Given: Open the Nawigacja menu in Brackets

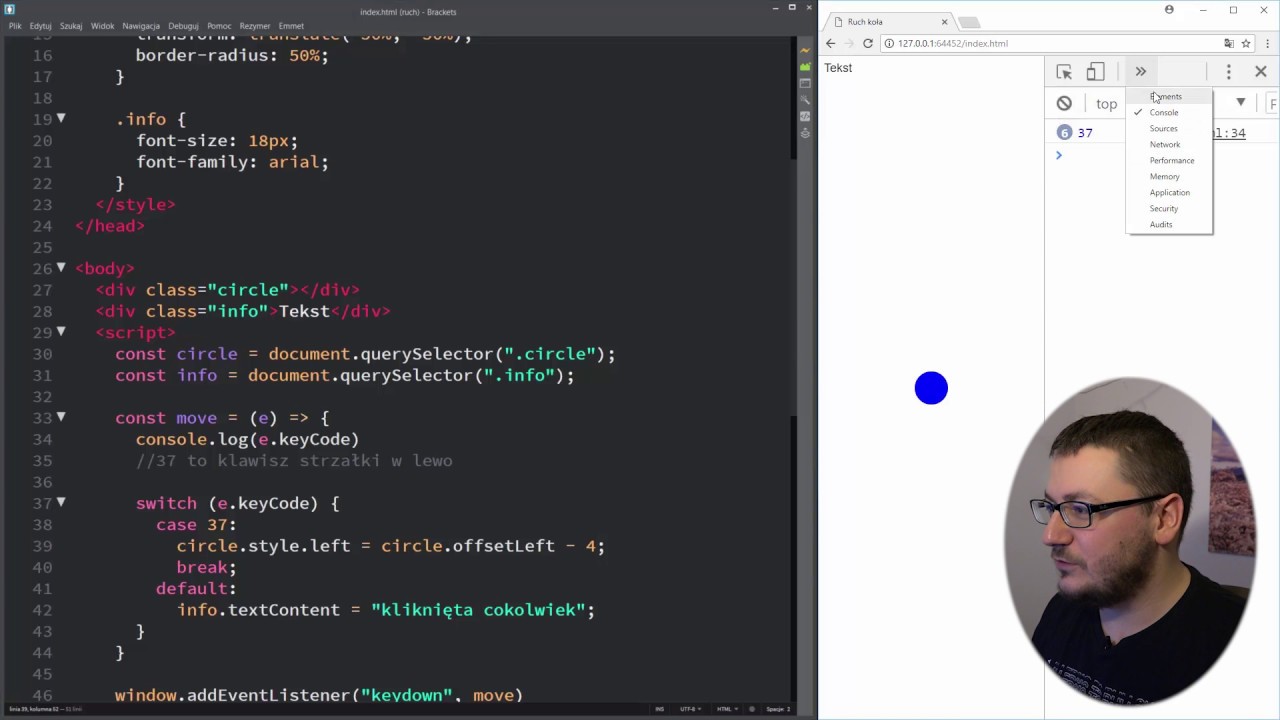Looking at the screenshot, I should point(141,26).
